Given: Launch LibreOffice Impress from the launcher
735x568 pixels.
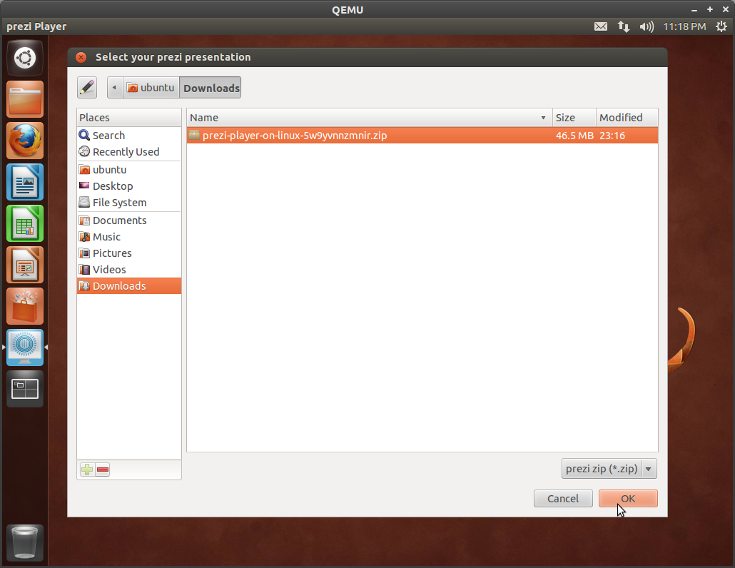Looking at the screenshot, I should [25, 264].
